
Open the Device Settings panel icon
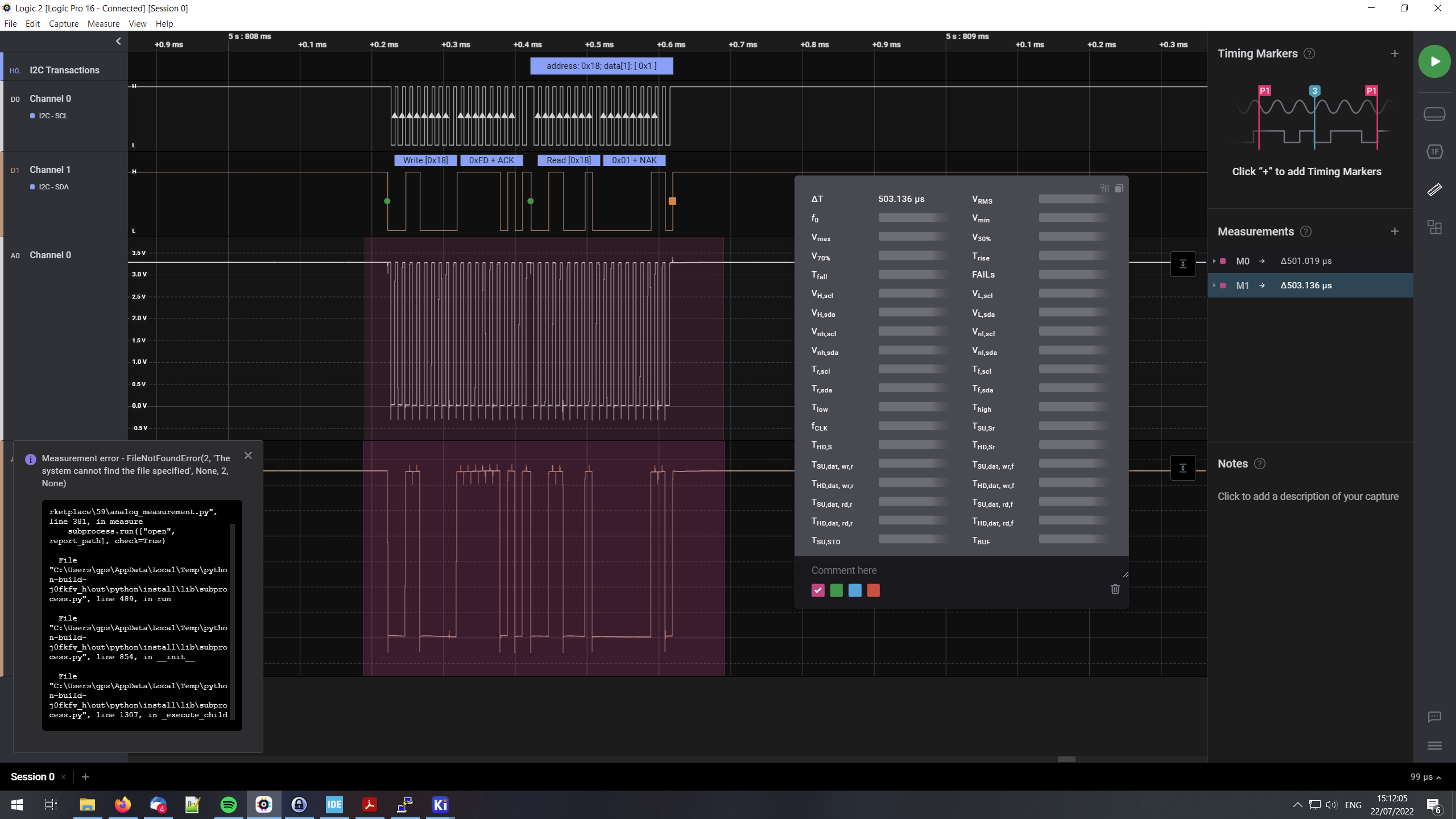point(1434,114)
